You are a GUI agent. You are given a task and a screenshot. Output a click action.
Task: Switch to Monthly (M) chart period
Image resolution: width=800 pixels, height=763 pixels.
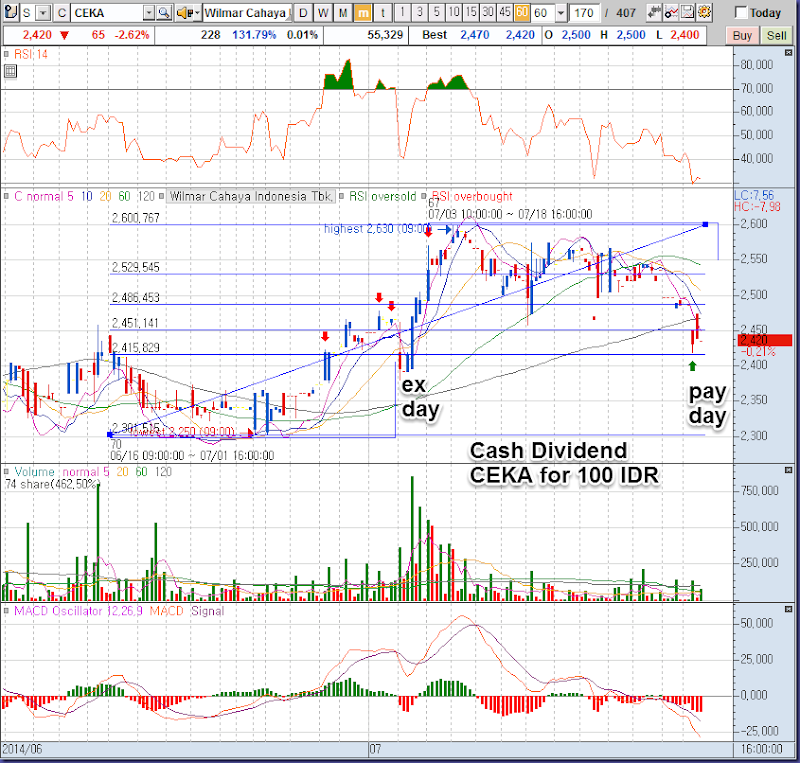tap(343, 12)
